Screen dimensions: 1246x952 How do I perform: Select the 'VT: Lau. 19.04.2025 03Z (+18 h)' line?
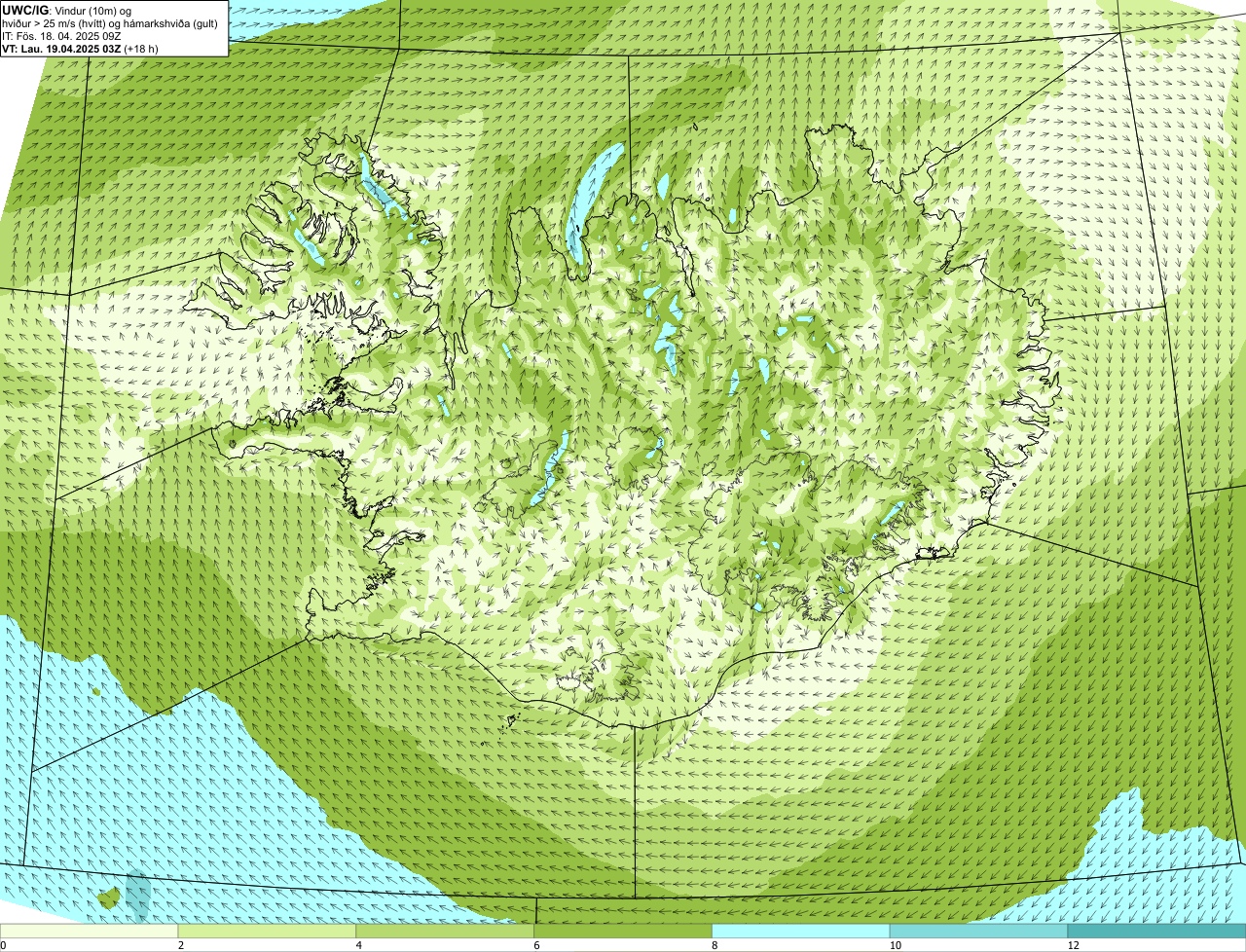pyautogui.click(x=81, y=48)
